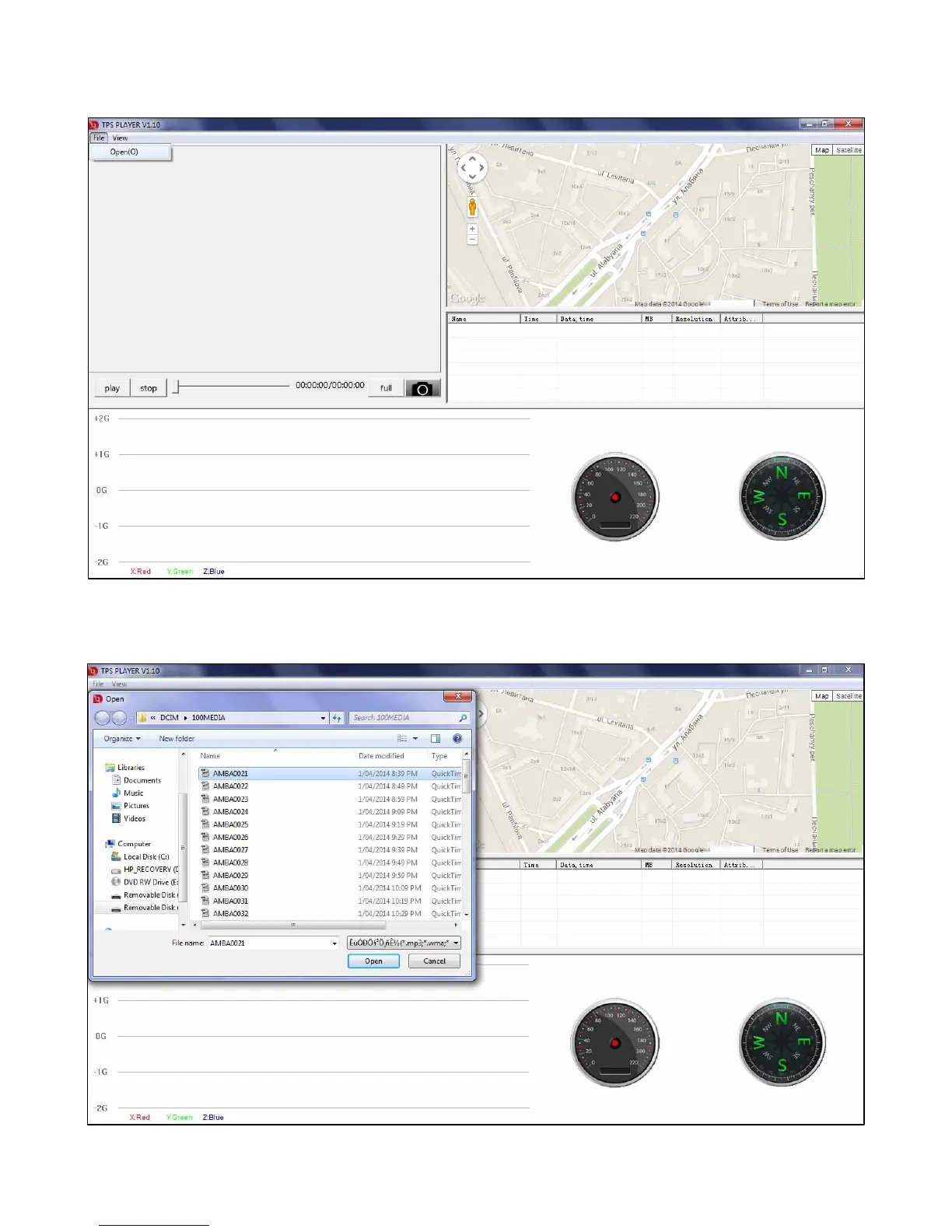Click the DCIM breadcrumb in address bar
This screenshot has height=1232, width=952.
click(170, 718)
